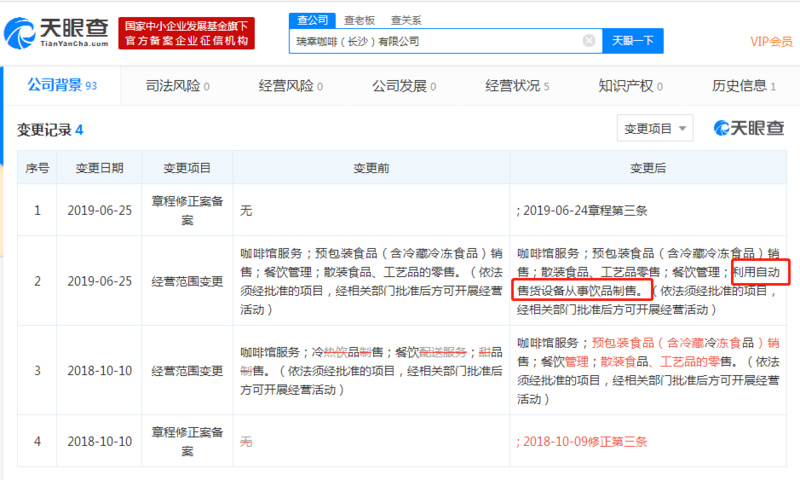
Task: Expand the 变更项目 filter dropdown
Action: (x=655, y=128)
